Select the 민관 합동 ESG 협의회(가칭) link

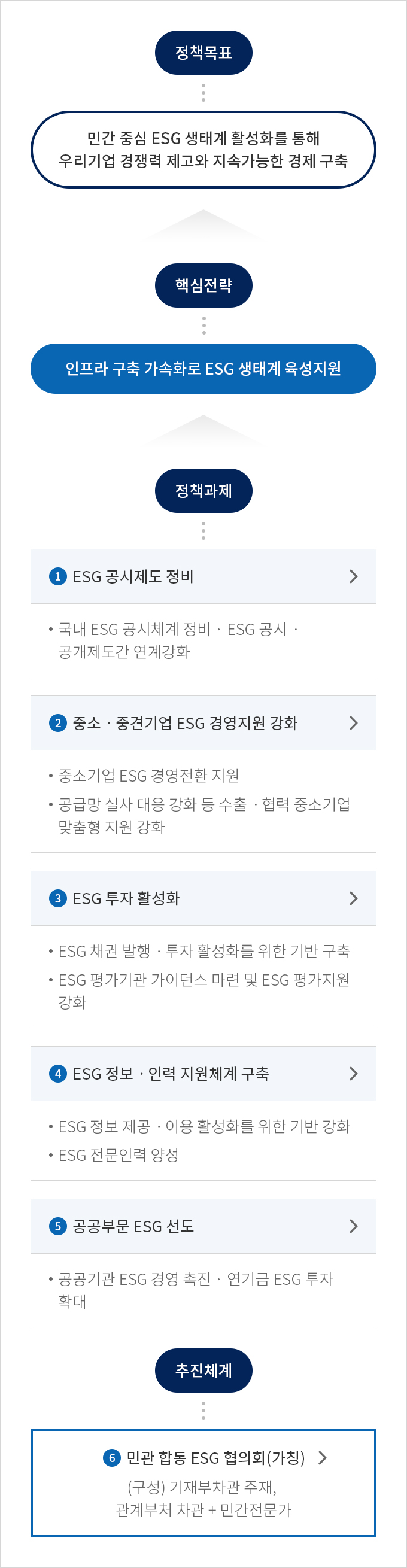(x=215, y=1458)
